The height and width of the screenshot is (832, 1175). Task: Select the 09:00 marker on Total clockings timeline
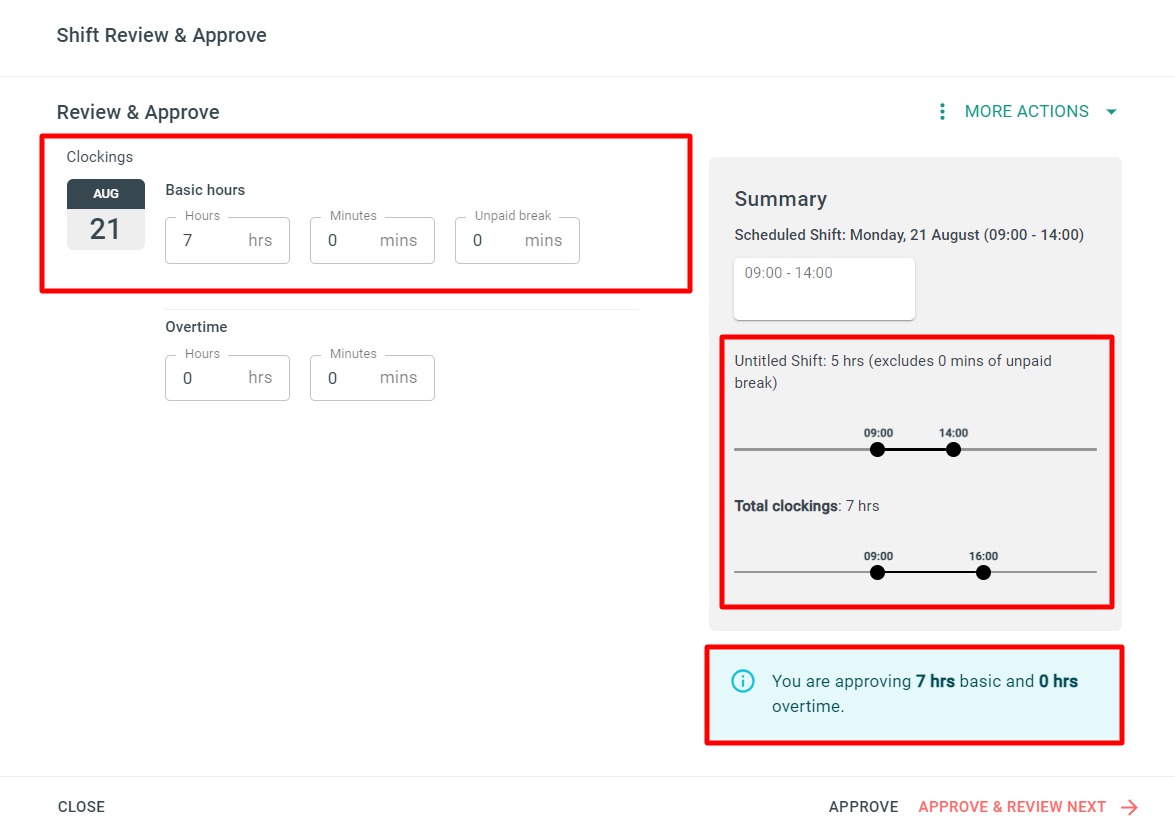(878, 573)
